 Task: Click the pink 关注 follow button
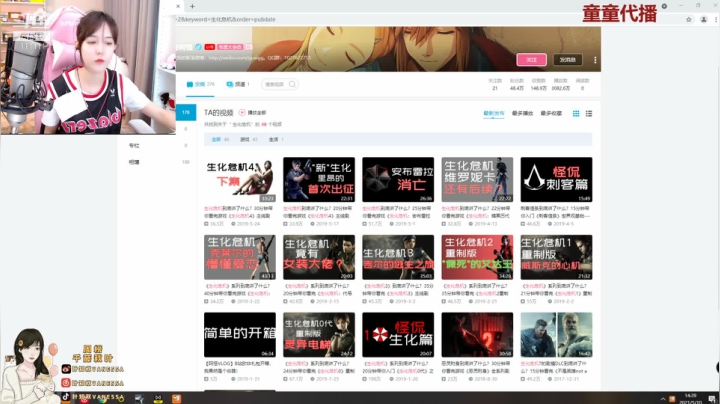tap(531, 60)
